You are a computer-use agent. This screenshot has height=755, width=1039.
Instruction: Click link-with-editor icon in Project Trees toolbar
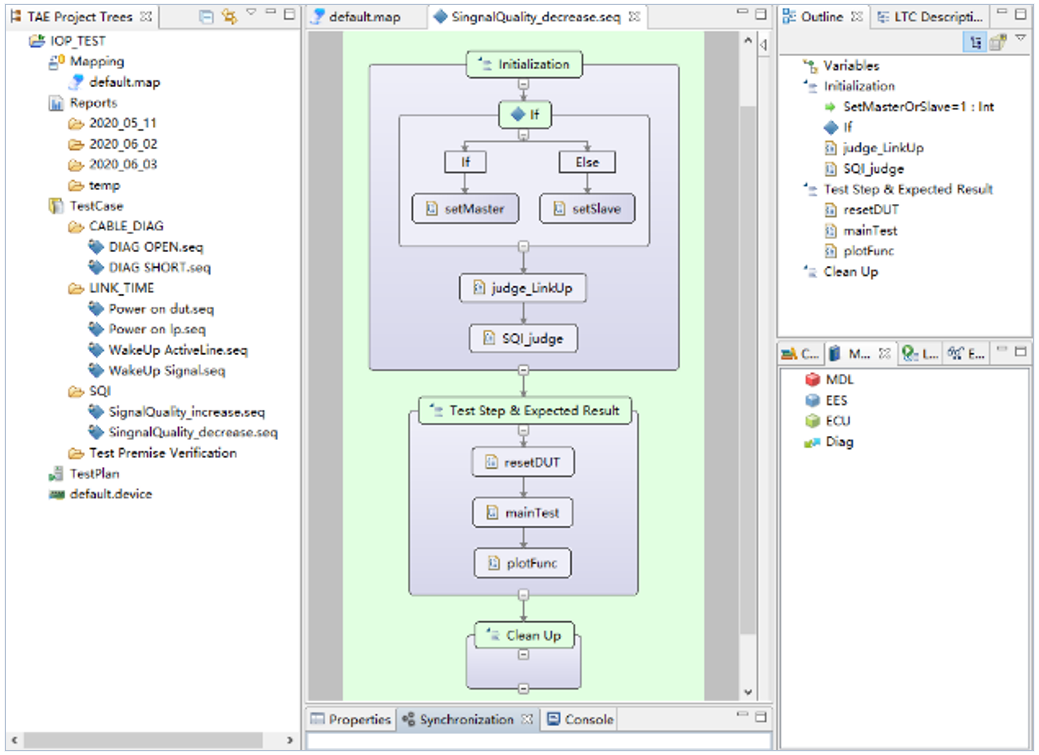(229, 17)
